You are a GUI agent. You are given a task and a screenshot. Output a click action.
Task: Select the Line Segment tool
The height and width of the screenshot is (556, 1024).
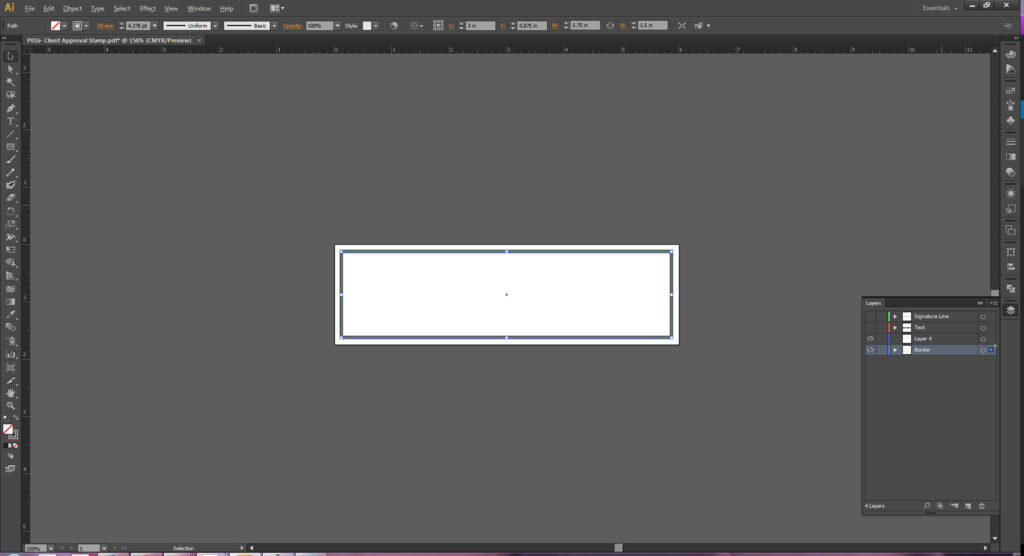pyautogui.click(x=10, y=134)
